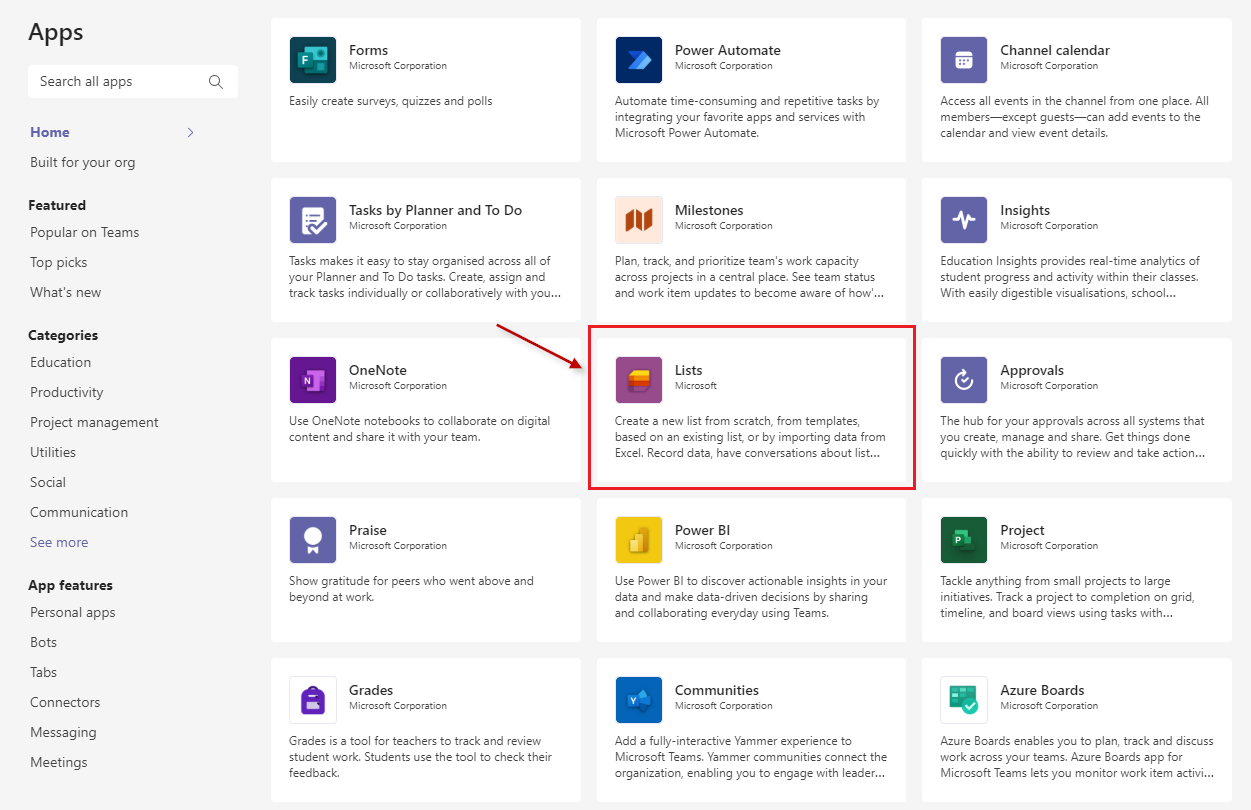Click the Grades title text
Image resolution: width=1251 pixels, height=810 pixels.
tap(371, 690)
